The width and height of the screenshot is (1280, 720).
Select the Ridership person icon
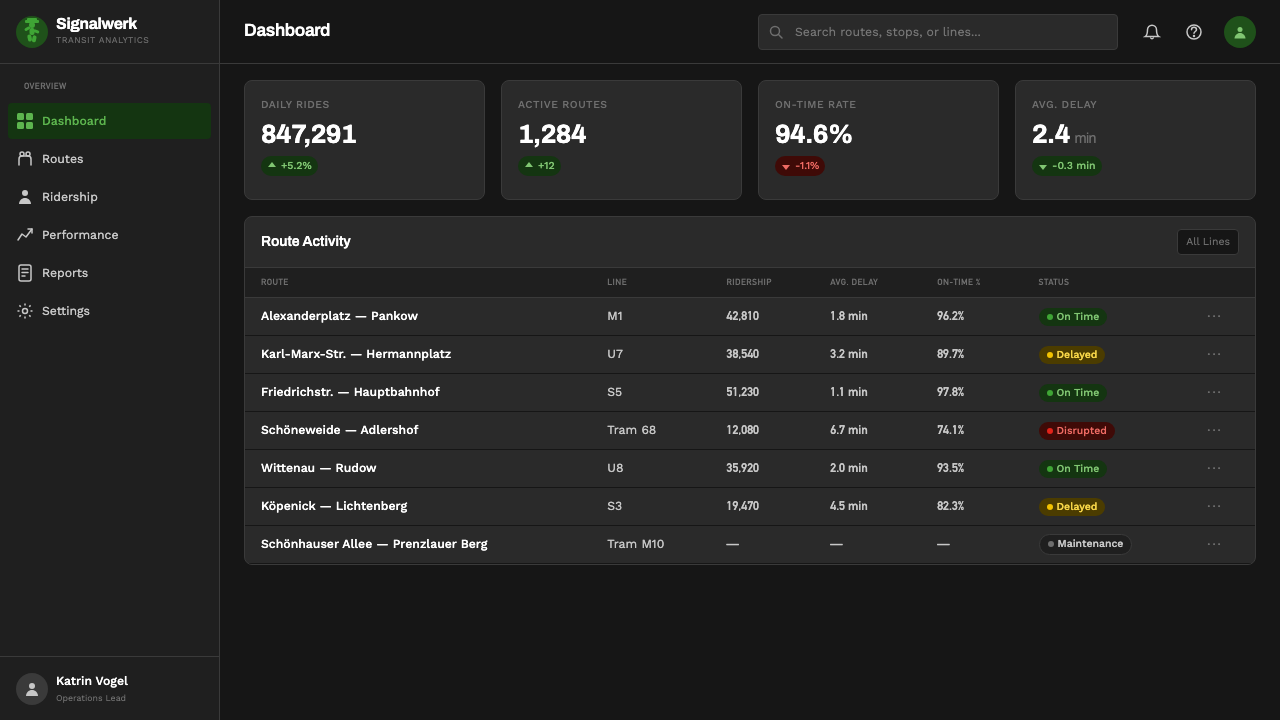click(x=25, y=197)
